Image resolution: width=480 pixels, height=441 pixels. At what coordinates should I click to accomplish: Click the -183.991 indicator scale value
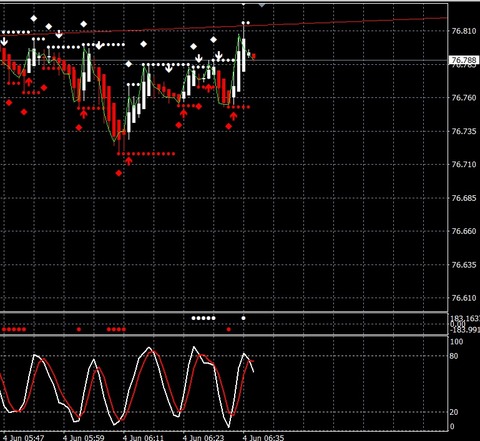(465, 330)
